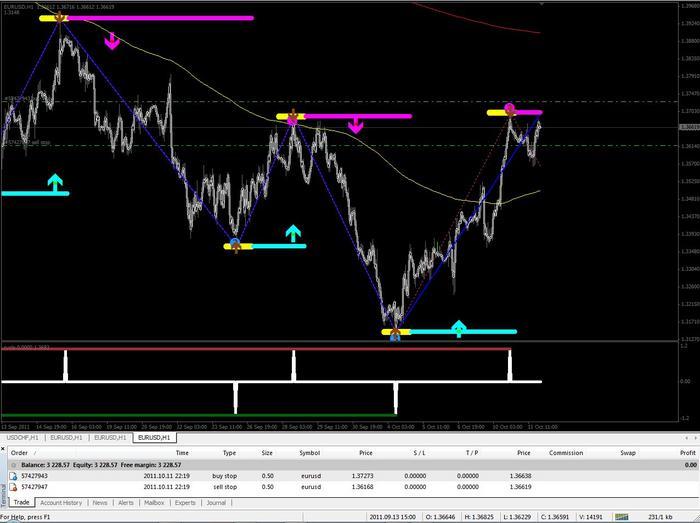This screenshot has width=700, height=523.
Task: Sort by the S / L column header
Action: coord(419,453)
